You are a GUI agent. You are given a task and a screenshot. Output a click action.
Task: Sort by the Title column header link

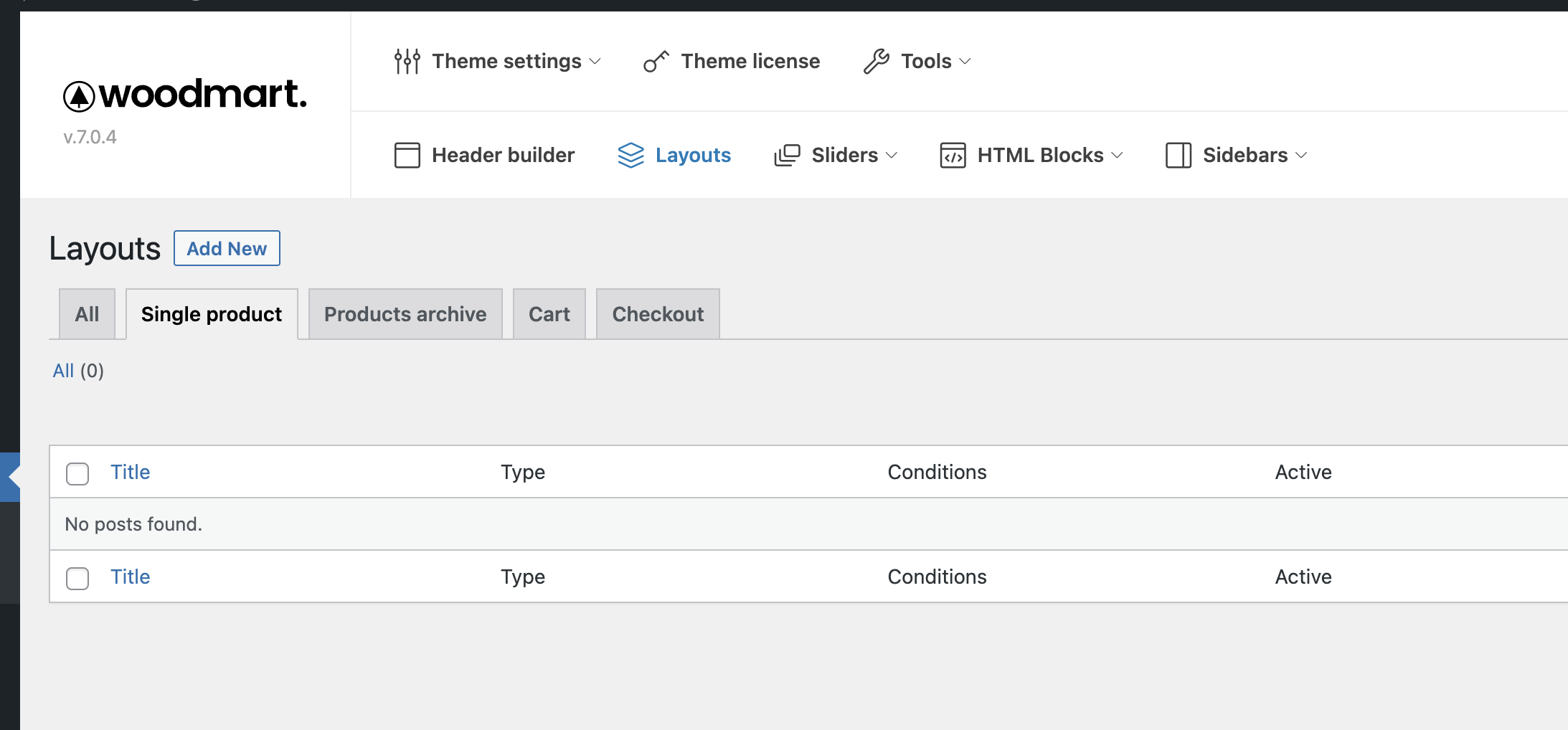point(130,472)
